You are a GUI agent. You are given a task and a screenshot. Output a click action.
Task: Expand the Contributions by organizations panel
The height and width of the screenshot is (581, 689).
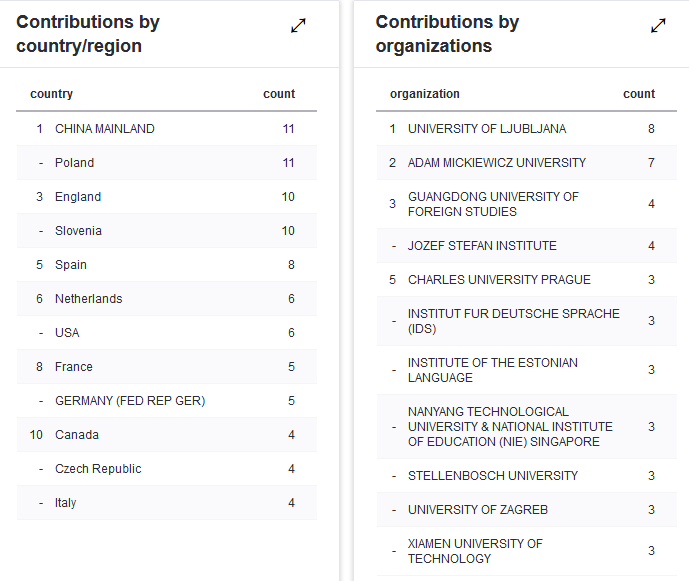coord(658,26)
